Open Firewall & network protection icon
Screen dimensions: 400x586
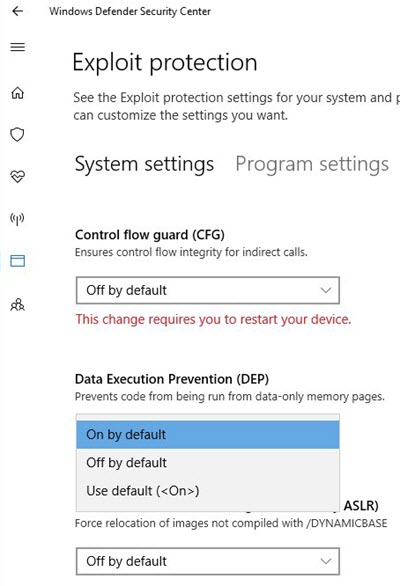click(x=17, y=219)
